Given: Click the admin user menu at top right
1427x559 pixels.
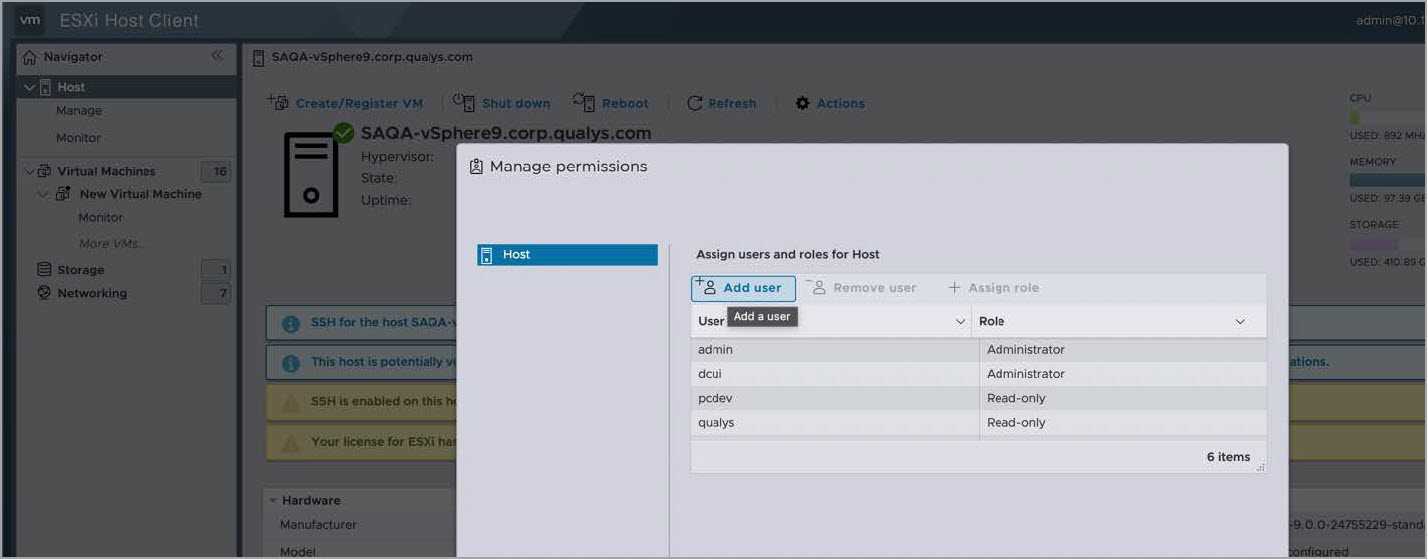Looking at the screenshot, I should [1391, 20].
